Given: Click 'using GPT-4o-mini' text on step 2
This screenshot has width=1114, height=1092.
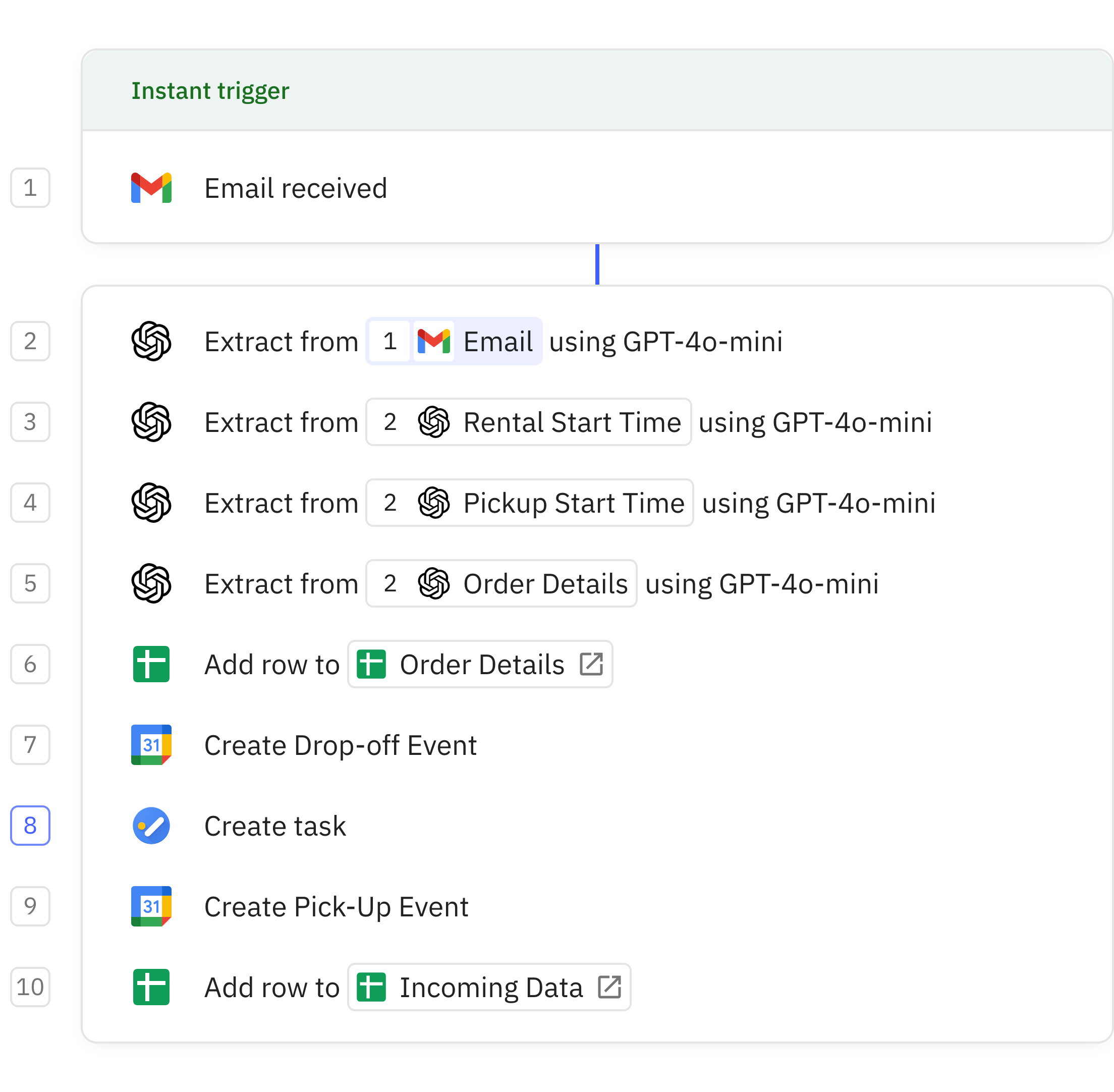Looking at the screenshot, I should pyautogui.click(x=666, y=342).
